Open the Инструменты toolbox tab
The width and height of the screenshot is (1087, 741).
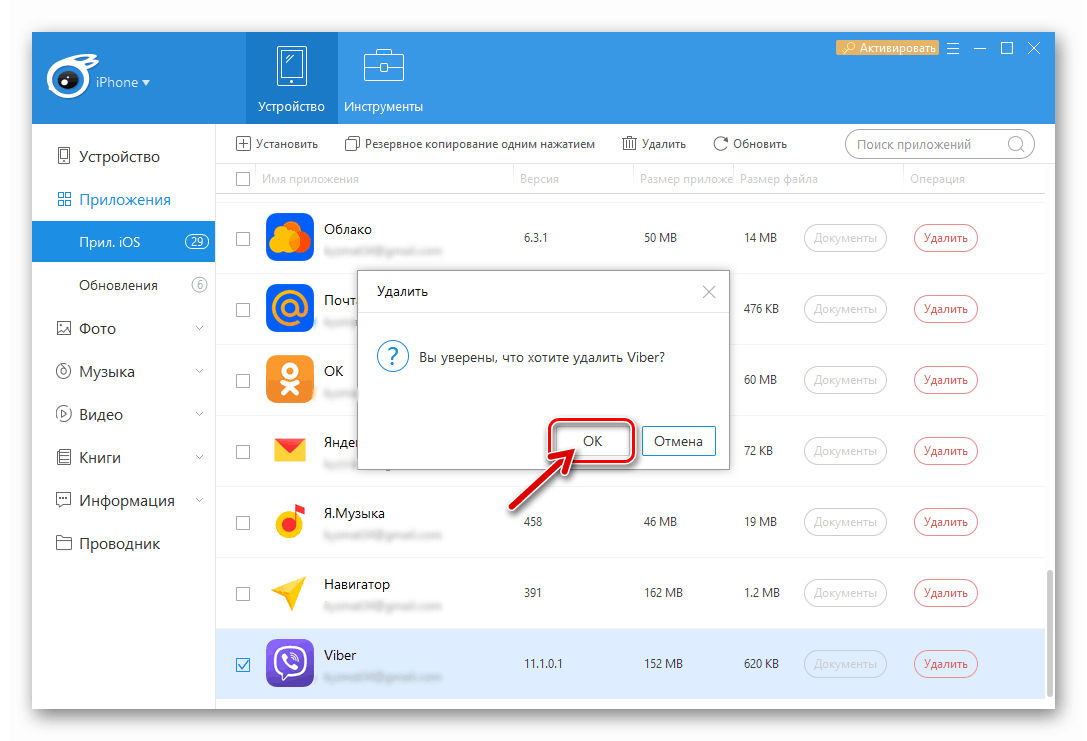pyautogui.click(x=383, y=78)
